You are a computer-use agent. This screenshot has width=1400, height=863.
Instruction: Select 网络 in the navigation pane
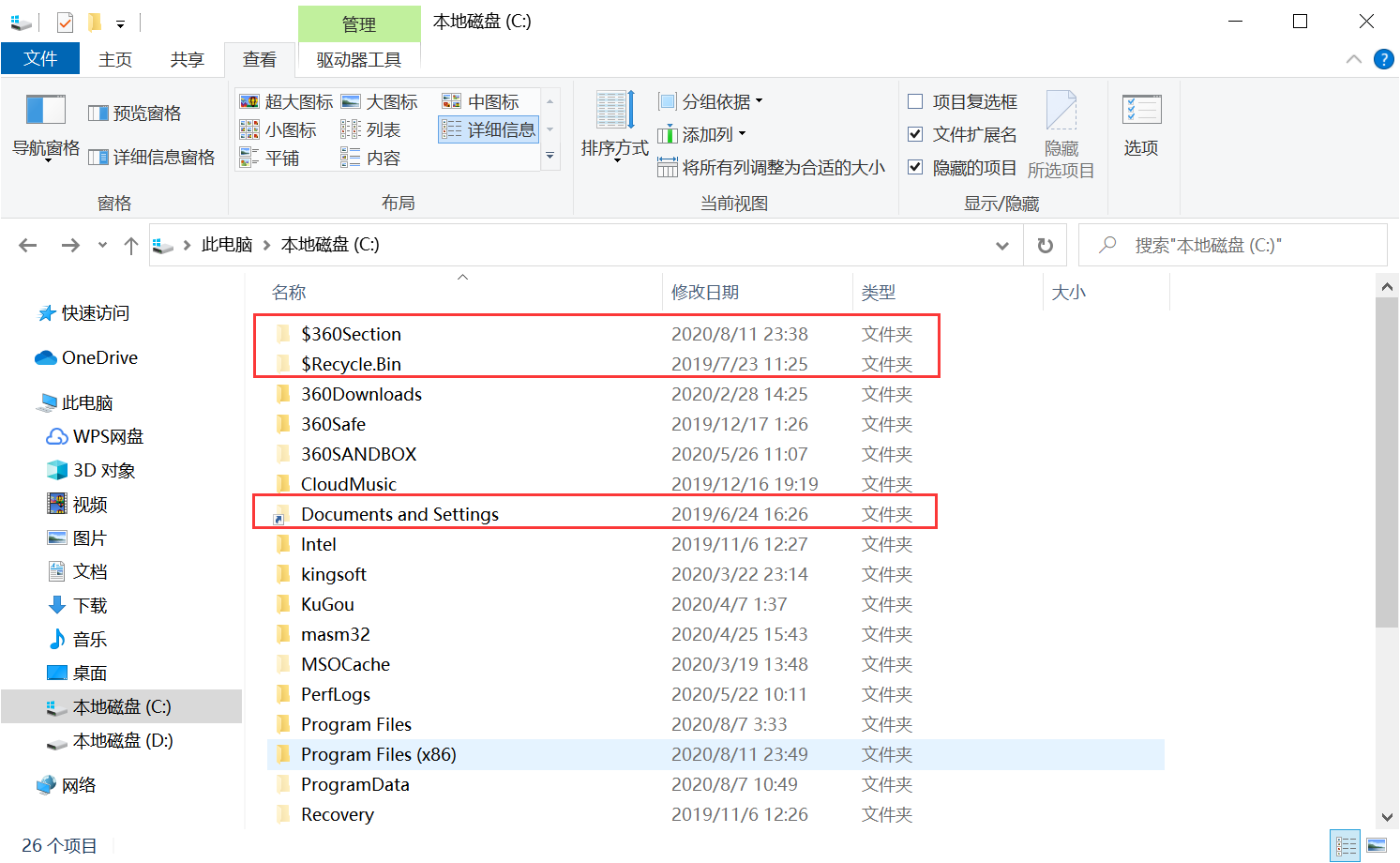point(68,785)
